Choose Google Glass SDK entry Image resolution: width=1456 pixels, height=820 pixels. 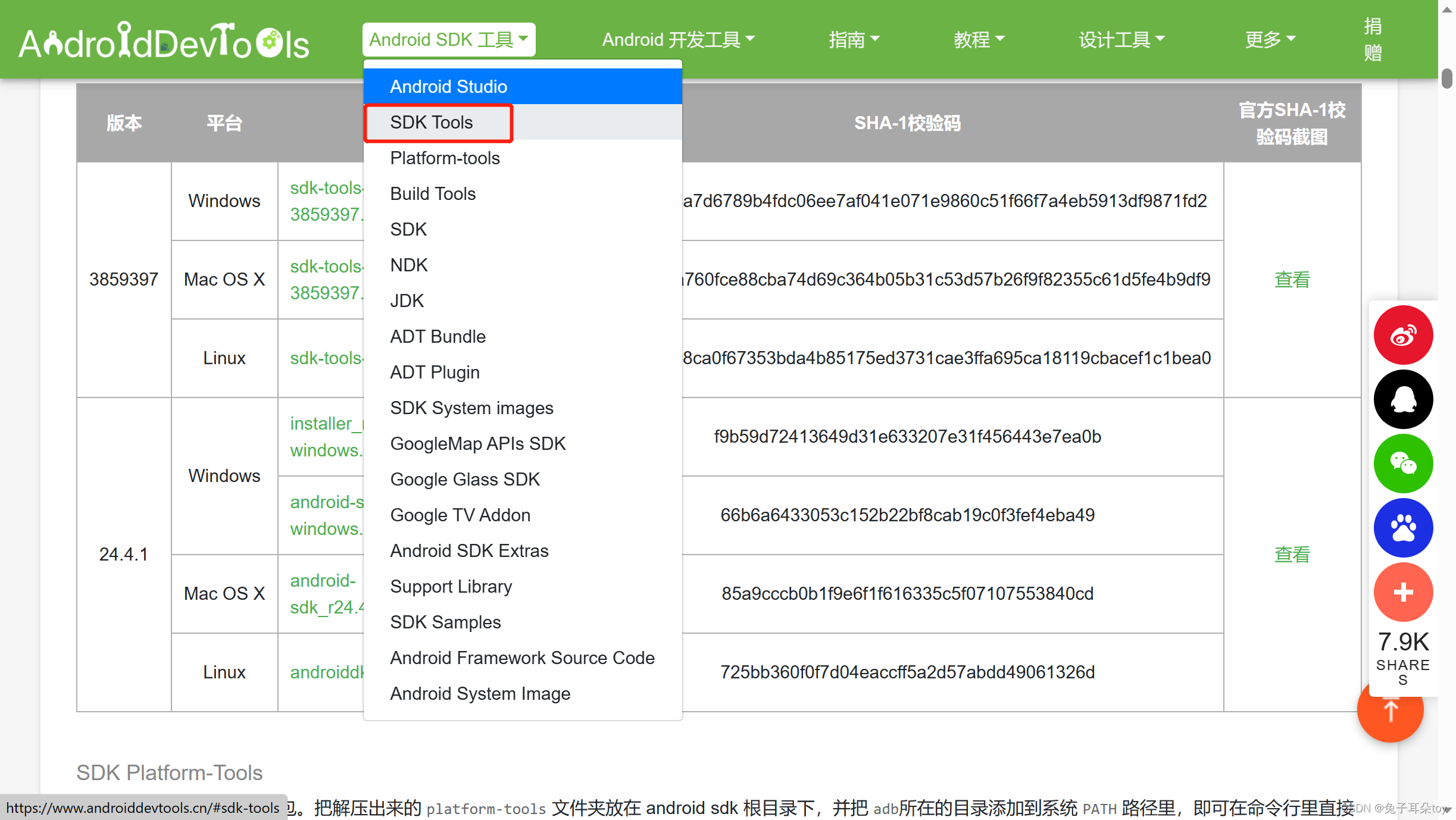pyautogui.click(x=523, y=479)
